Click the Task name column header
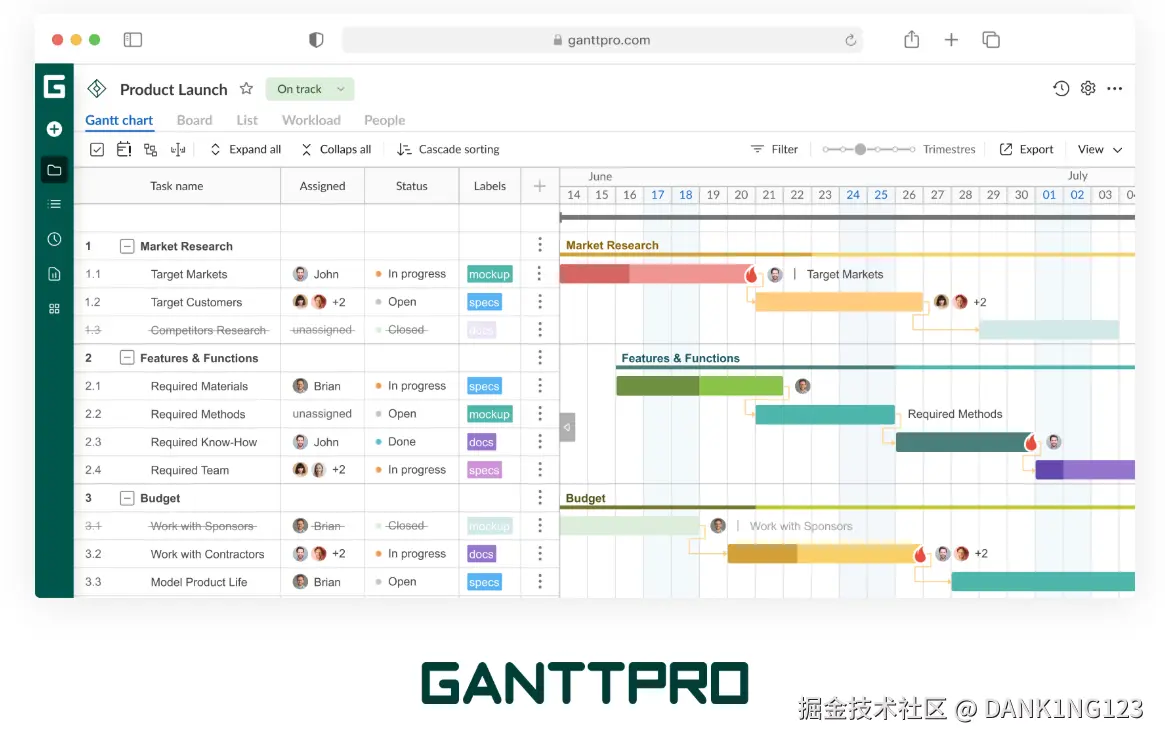Viewport: 1165px width, 744px height. (x=177, y=187)
